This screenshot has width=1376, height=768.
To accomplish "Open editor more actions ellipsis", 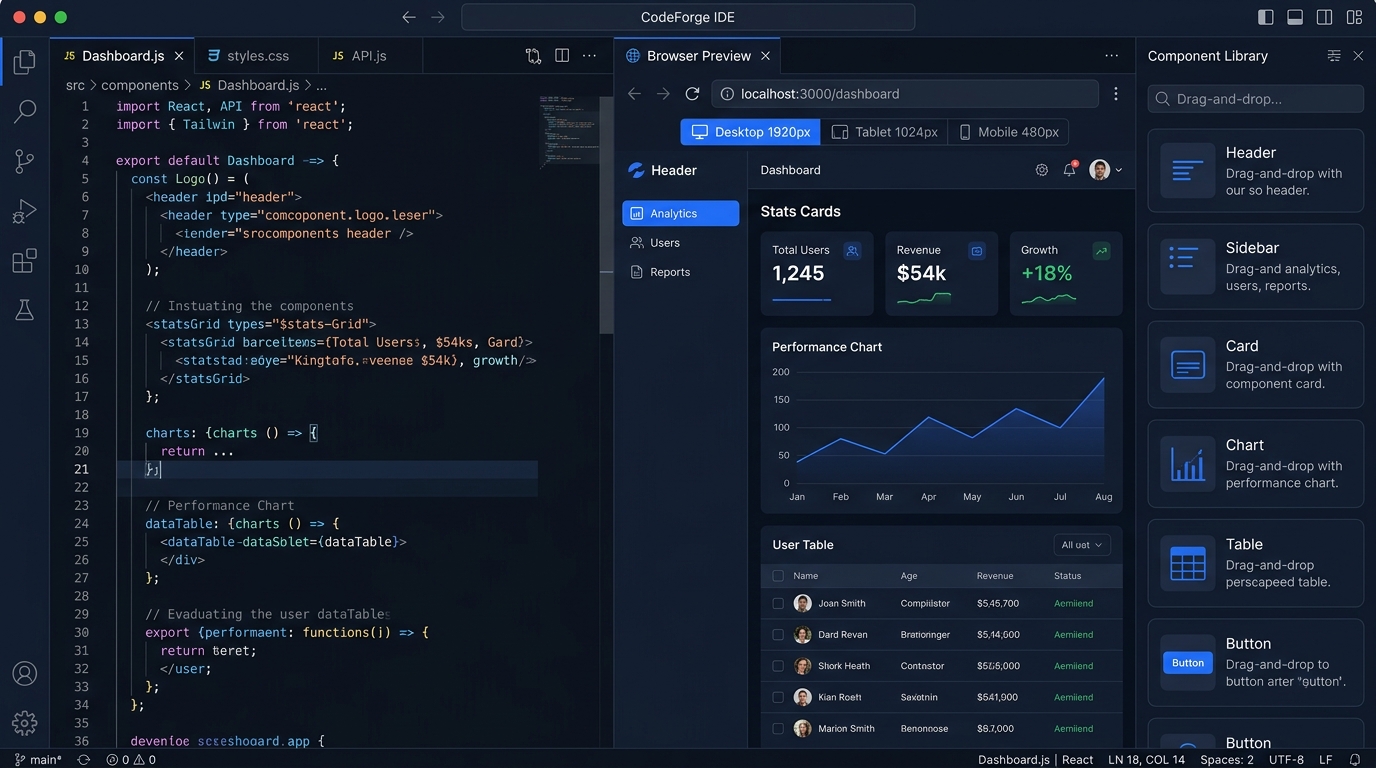I will [x=590, y=56].
